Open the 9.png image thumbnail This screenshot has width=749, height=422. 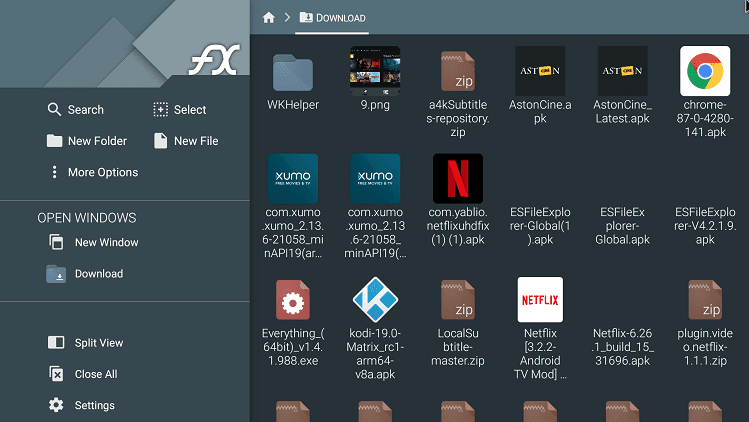pyautogui.click(x=375, y=71)
